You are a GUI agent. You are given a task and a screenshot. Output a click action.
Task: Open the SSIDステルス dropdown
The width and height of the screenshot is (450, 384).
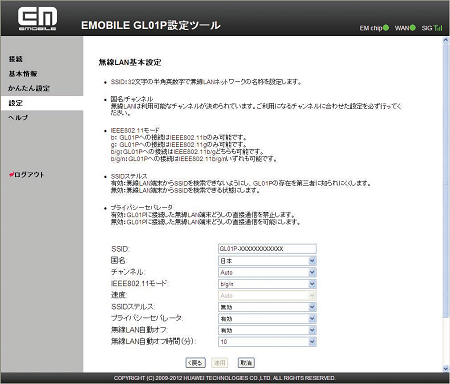coord(267,307)
